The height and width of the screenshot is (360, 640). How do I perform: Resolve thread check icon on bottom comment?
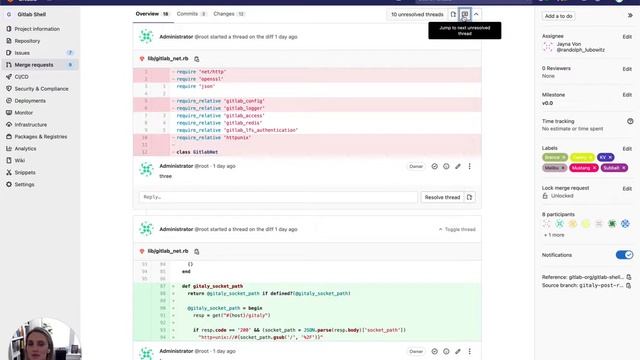click(x=435, y=351)
